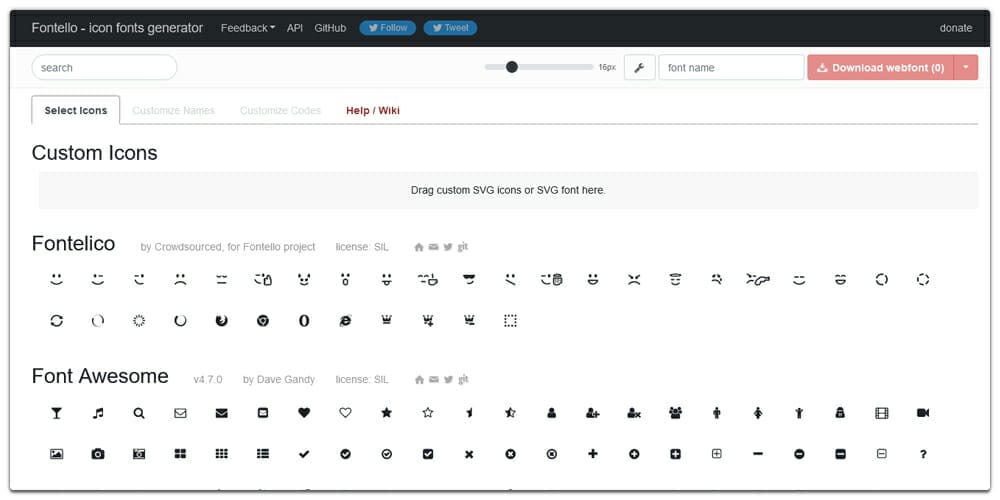Viewport: 1000px width, 500px height.
Task: Select the martini glass icon in Font Awesome
Action: pos(57,413)
